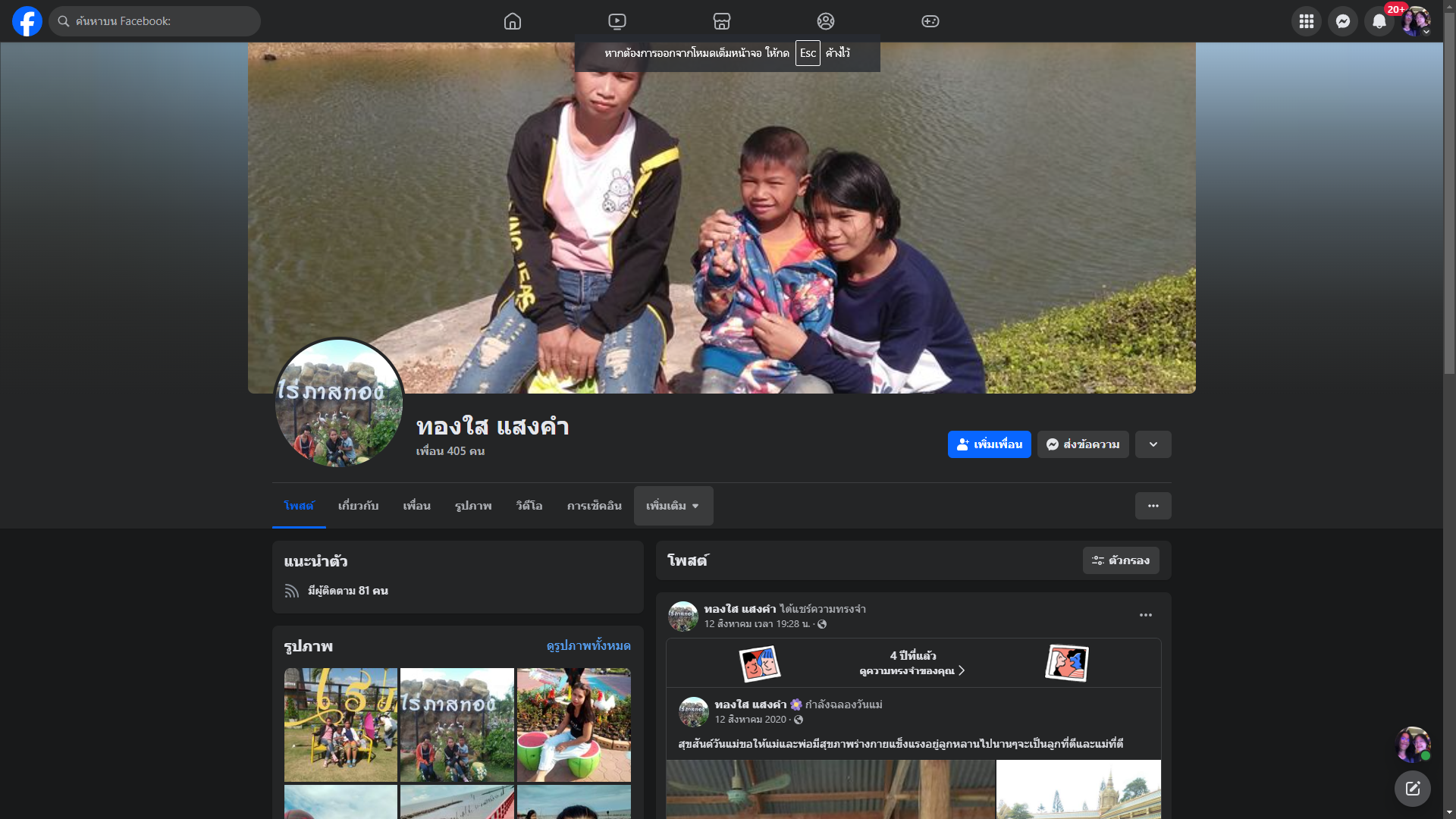Expand the chevron next to ส่งข้อความ
The image size is (1456, 819).
click(x=1153, y=444)
